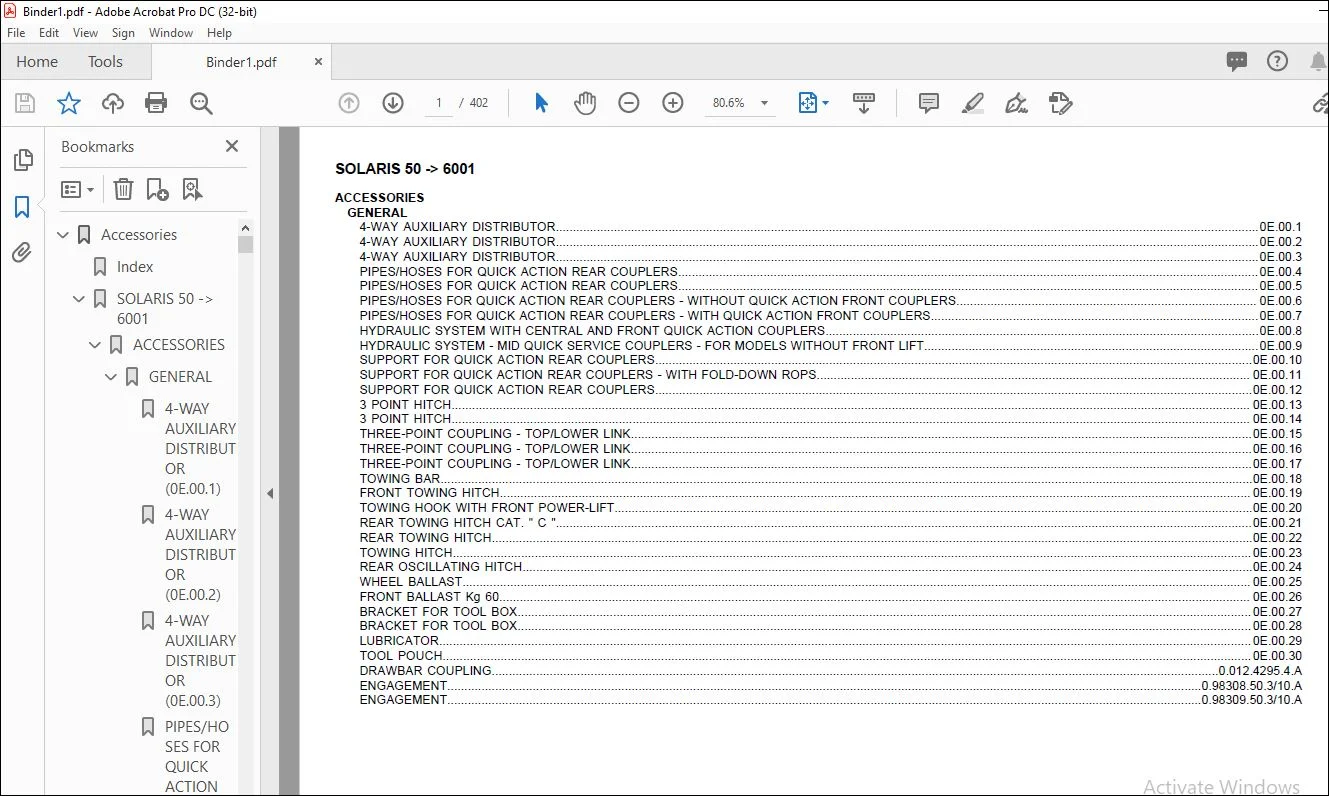Open bookmark 4-WAY AUXILIARY DISTRIBUTOR (0E.00.2)
Viewport: 1329px width, 796px height.
pos(200,554)
